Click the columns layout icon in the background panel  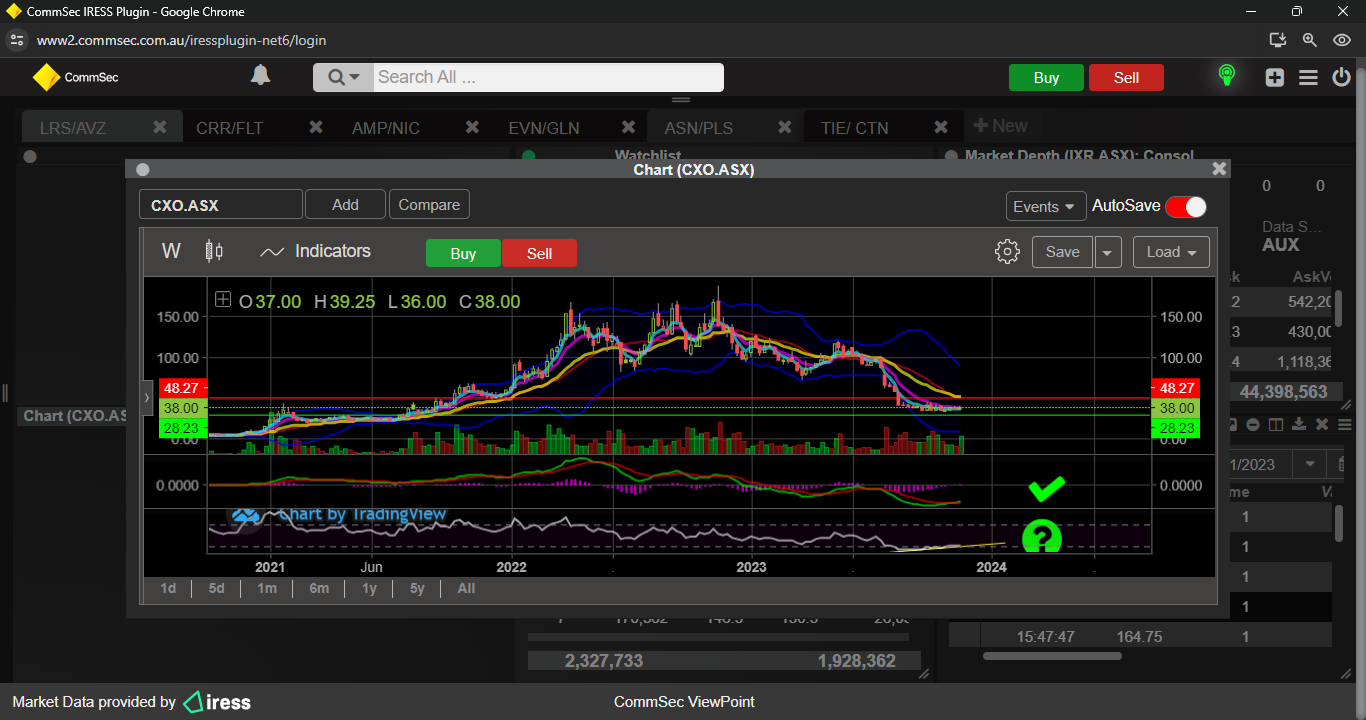tap(1276, 425)
